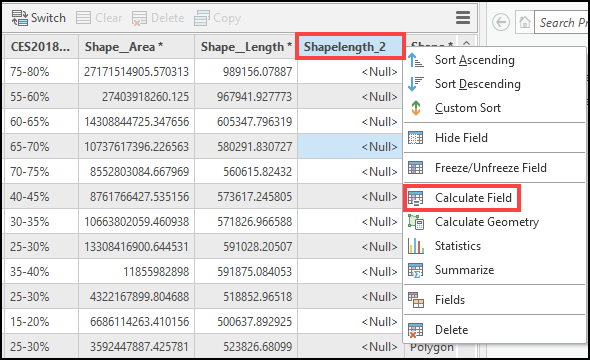Click cell value 10737617396.226563

pos(136,146)
